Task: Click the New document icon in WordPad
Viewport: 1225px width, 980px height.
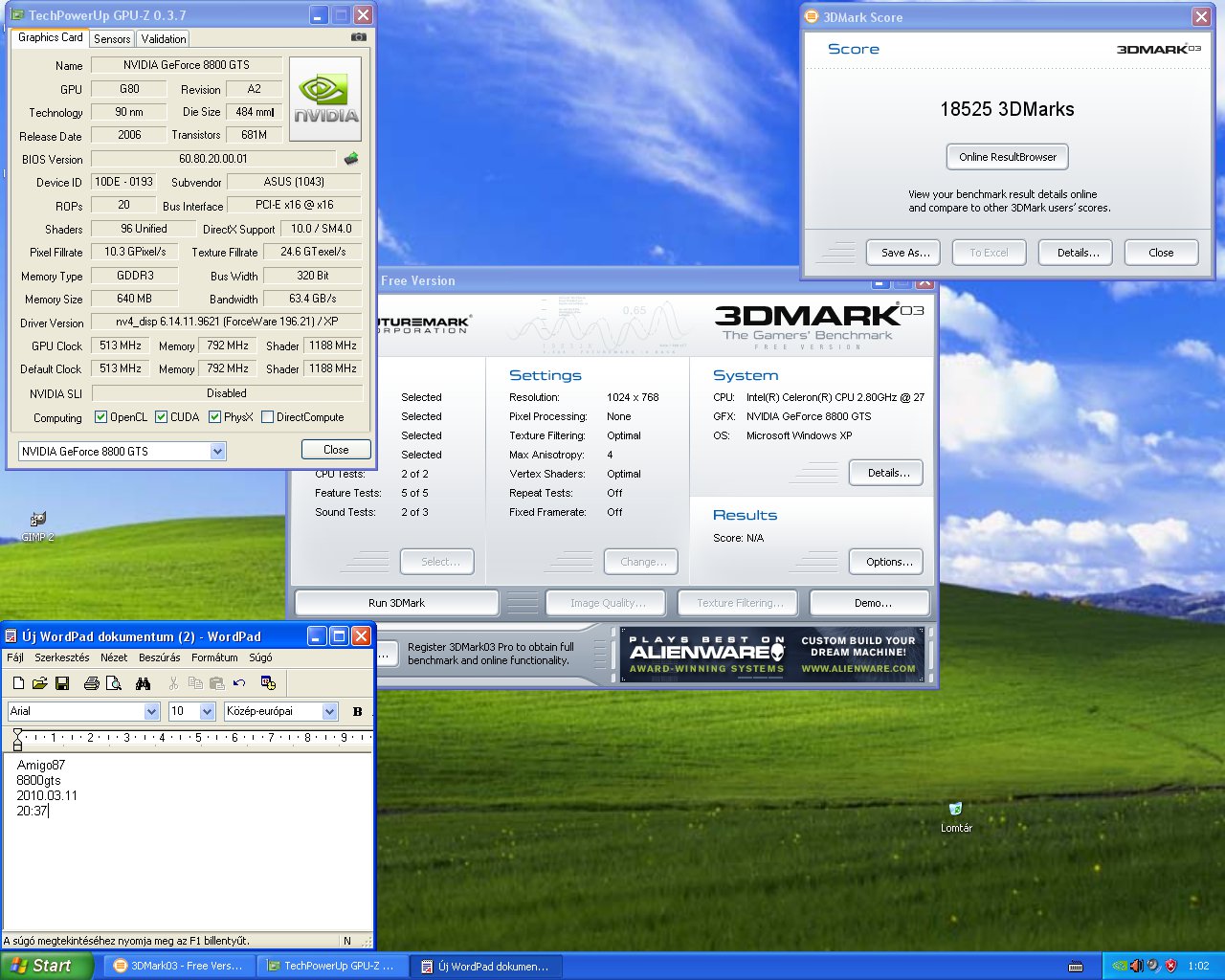Action: point(18,683)
